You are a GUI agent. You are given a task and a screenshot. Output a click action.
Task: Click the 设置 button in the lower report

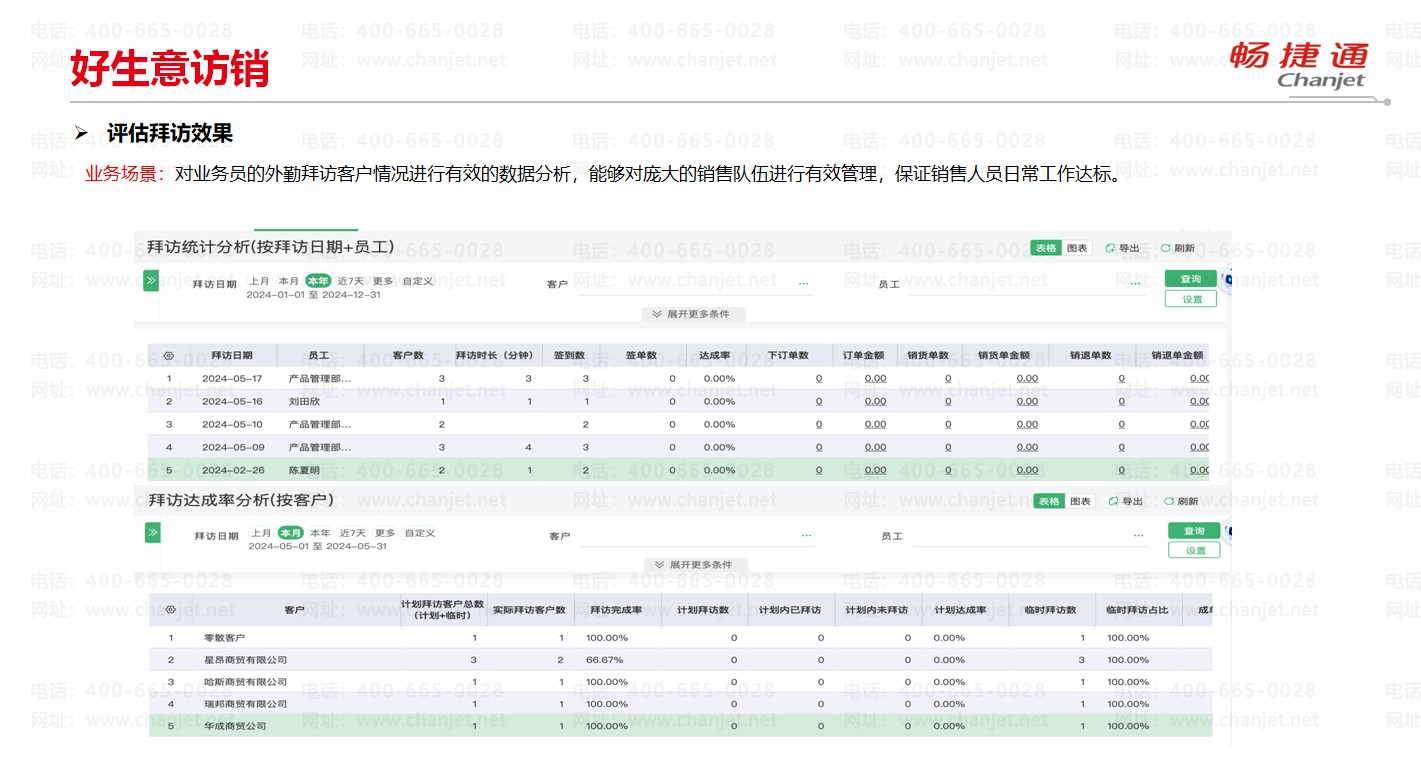[1194, 550]
